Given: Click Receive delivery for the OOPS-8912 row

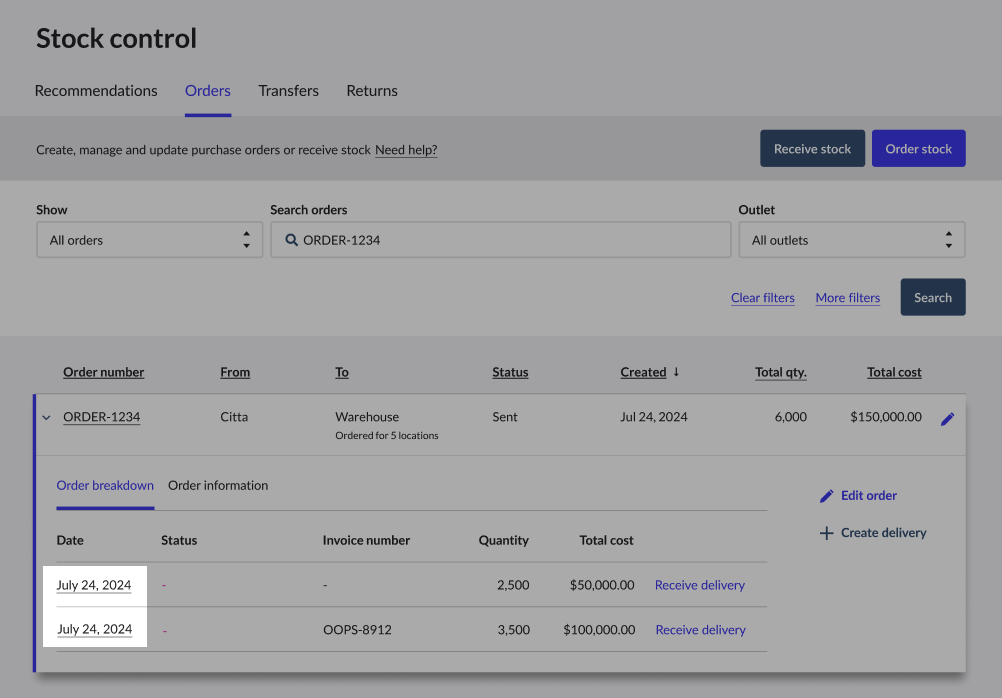Looking at the screenshot, I should [x=700, y=630].
